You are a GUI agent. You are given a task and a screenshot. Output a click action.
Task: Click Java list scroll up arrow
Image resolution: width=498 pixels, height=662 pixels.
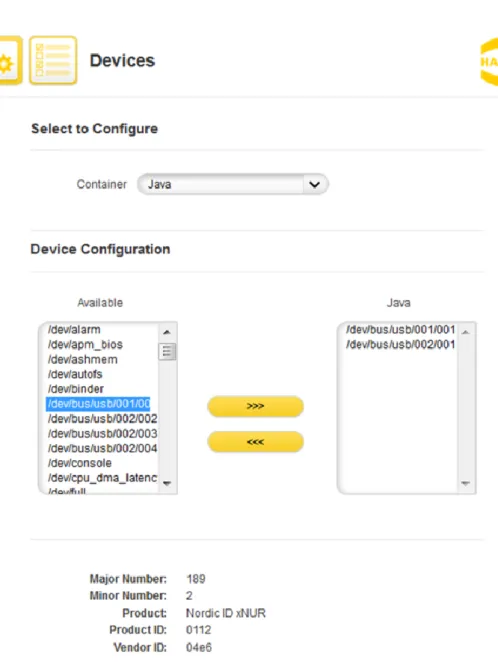point(466,332)
